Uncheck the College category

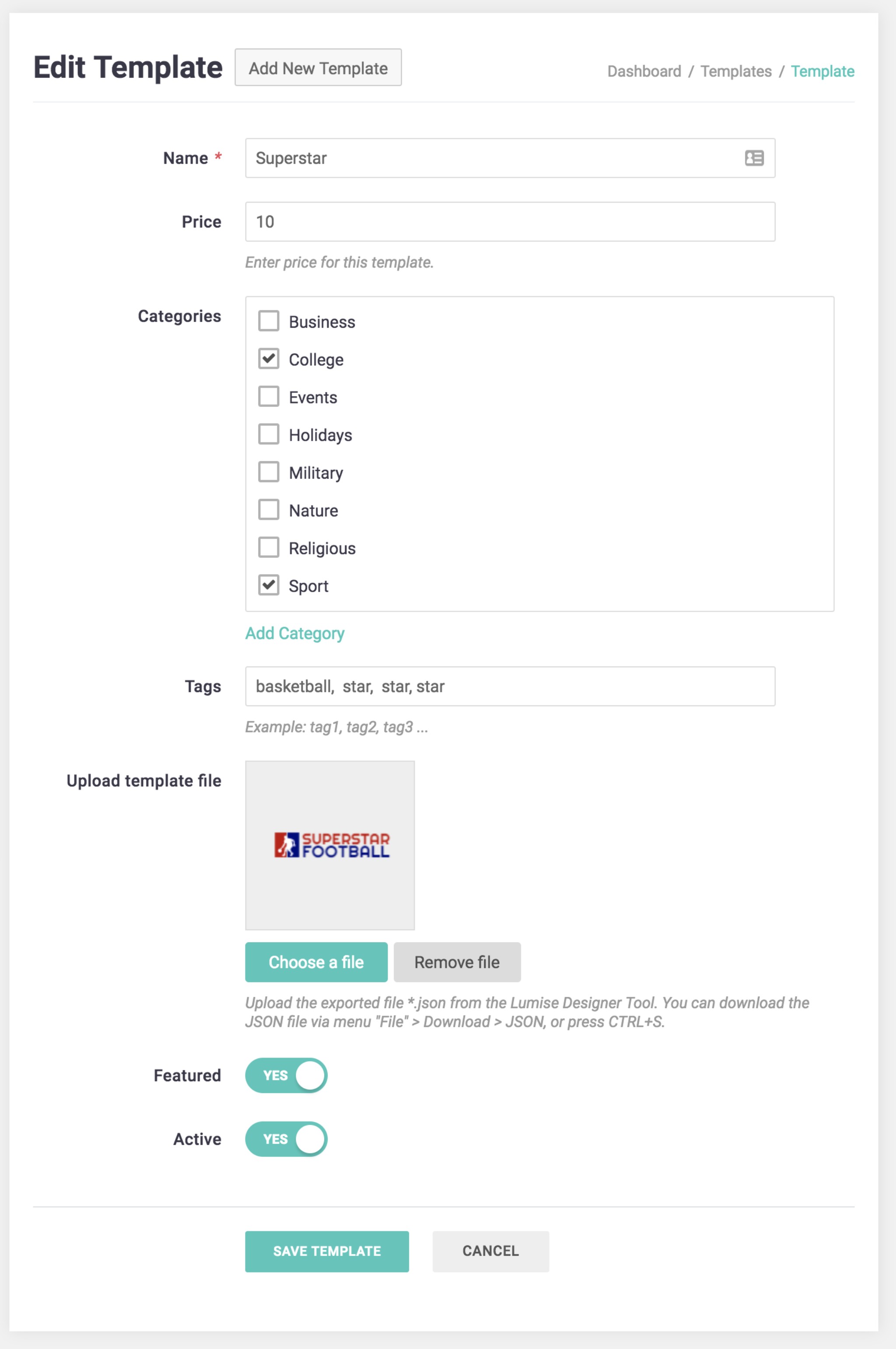[269, 359]
